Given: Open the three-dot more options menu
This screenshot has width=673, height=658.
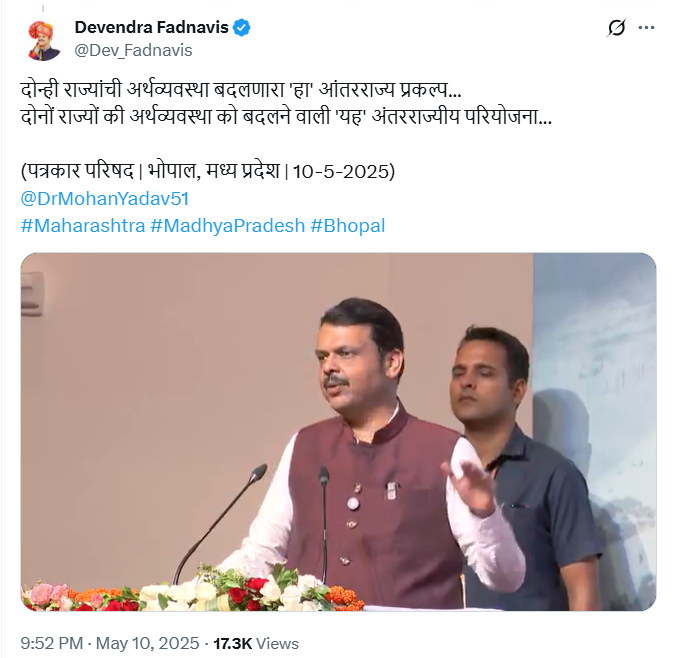Looking at the screenshot, I should tap(646, 28).
